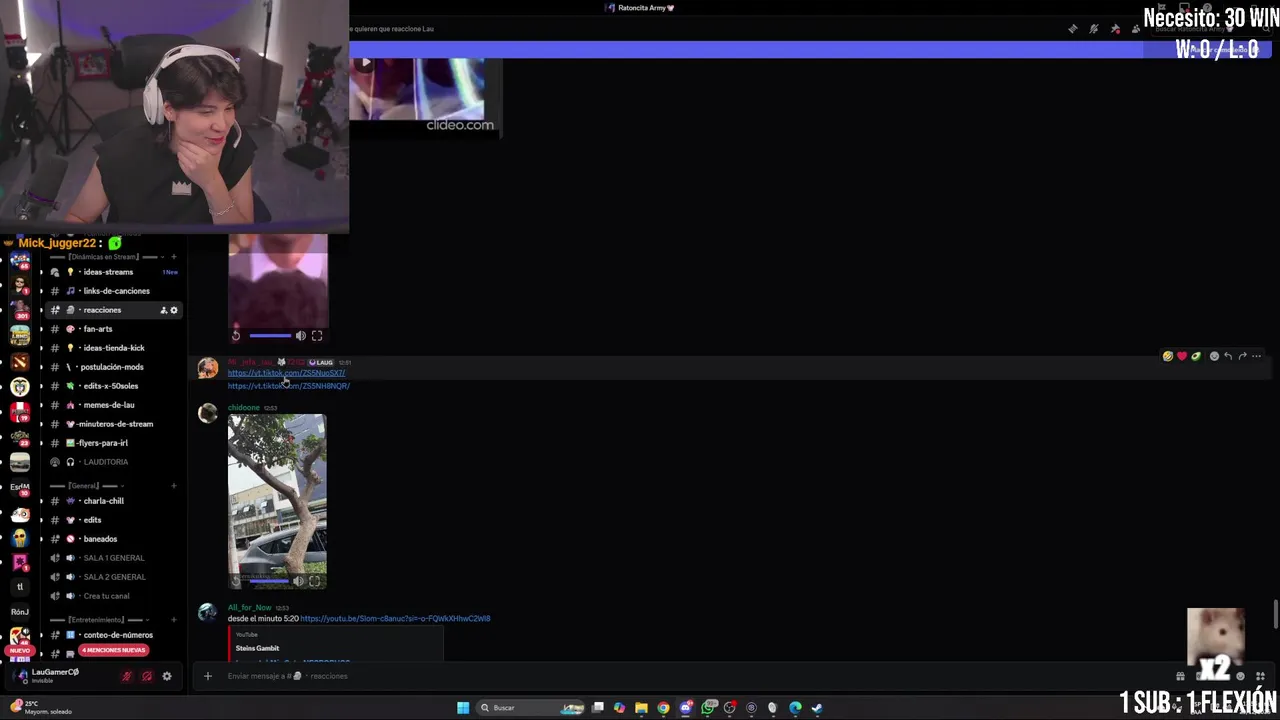Fullscreen chidoone's tree video
Image resolution: width=1280 pixels, height=720 pixels.
[314, 581]
